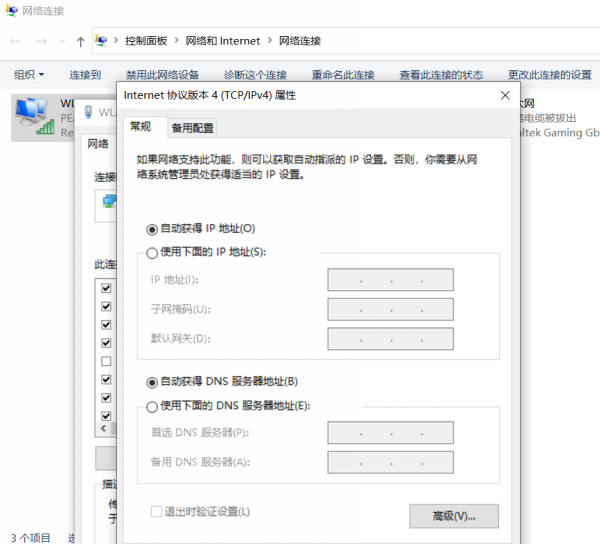Click 重命名此连接 toolbar command
The image size is (600, 544).
point(343,75)
